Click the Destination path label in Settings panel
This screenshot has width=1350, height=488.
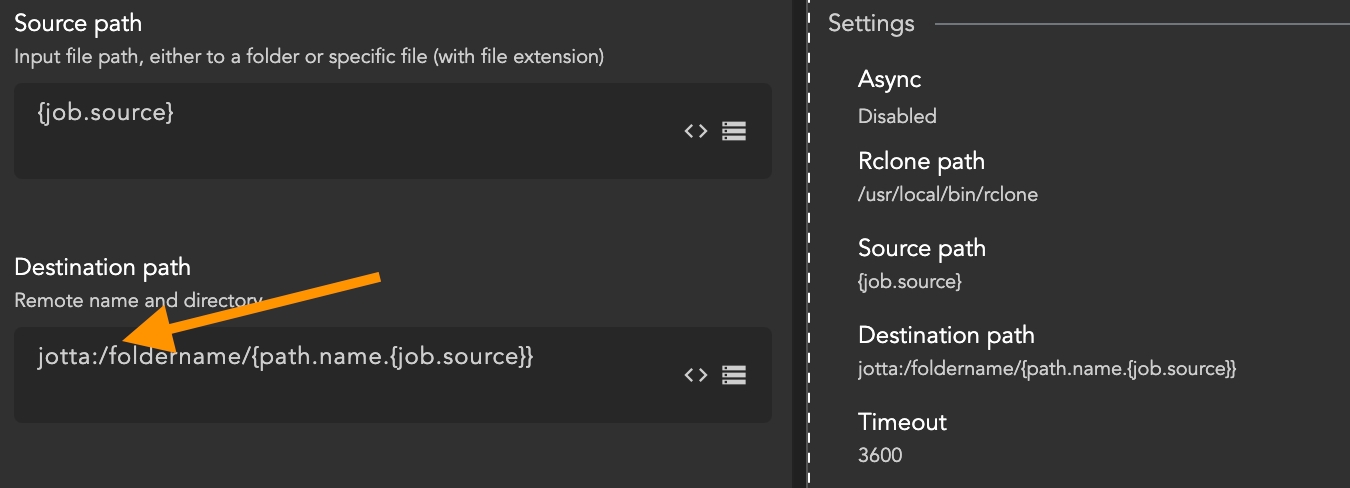click(x=945, y=335)
